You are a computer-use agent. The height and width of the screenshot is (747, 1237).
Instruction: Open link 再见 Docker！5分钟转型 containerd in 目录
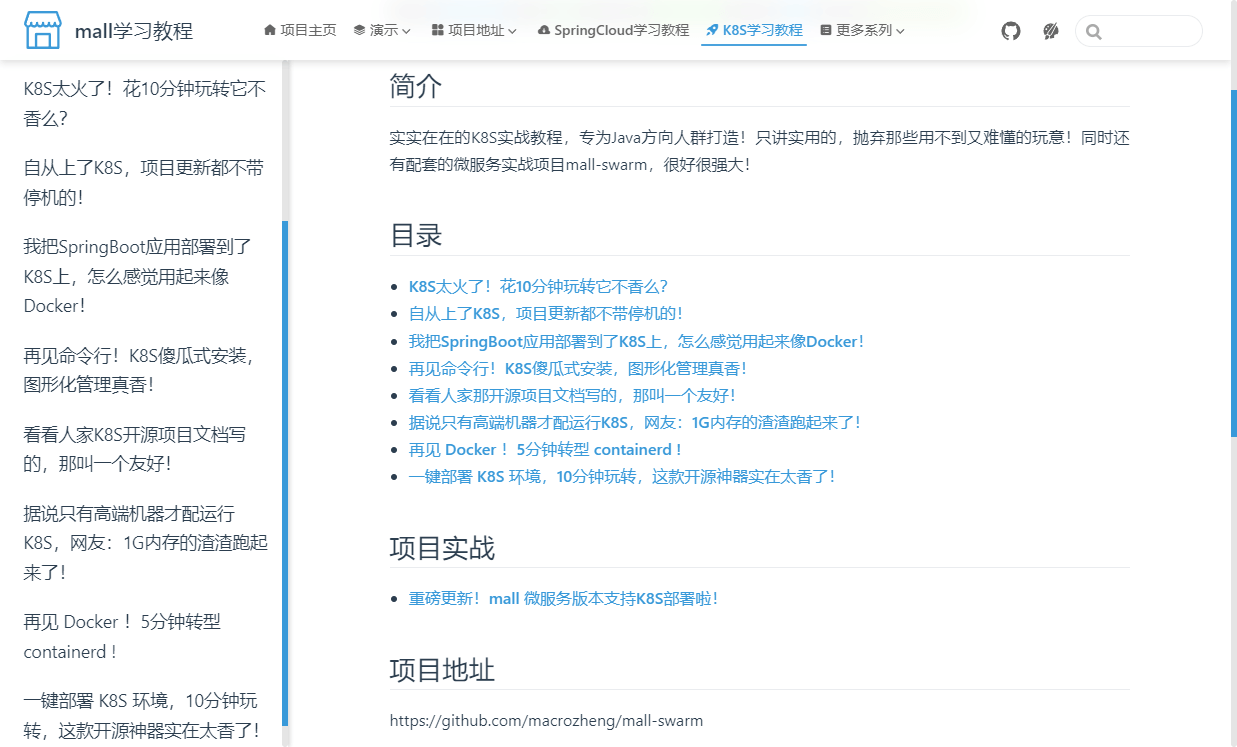pos(546,449)
